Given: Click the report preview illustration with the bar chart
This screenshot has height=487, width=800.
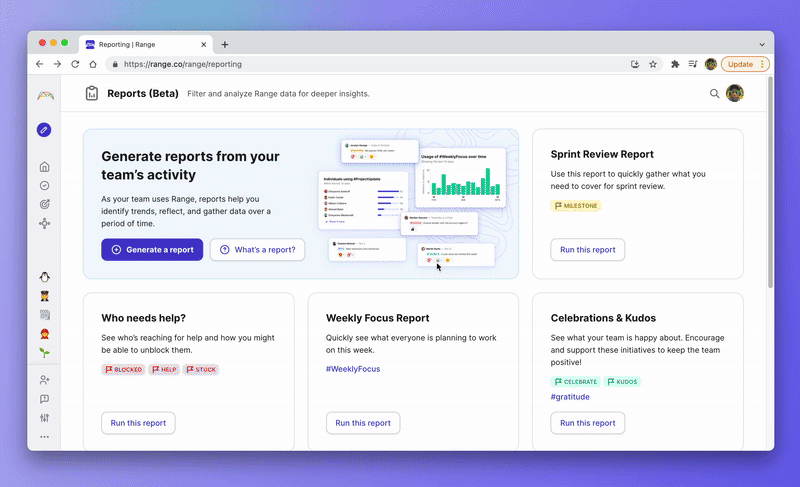Looking at the screenshot, I should (412, 203).
